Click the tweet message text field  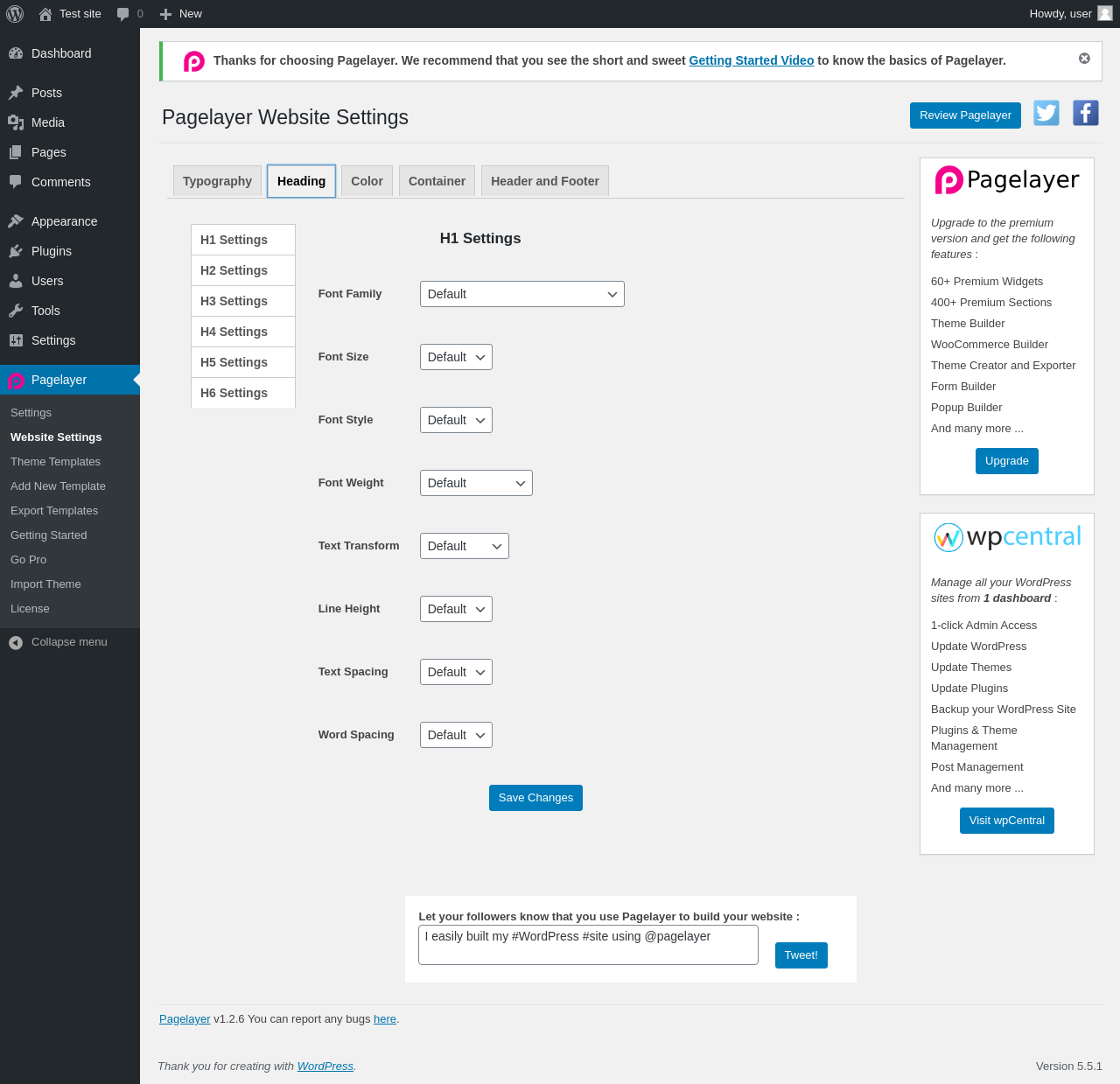tap(588, 945)
